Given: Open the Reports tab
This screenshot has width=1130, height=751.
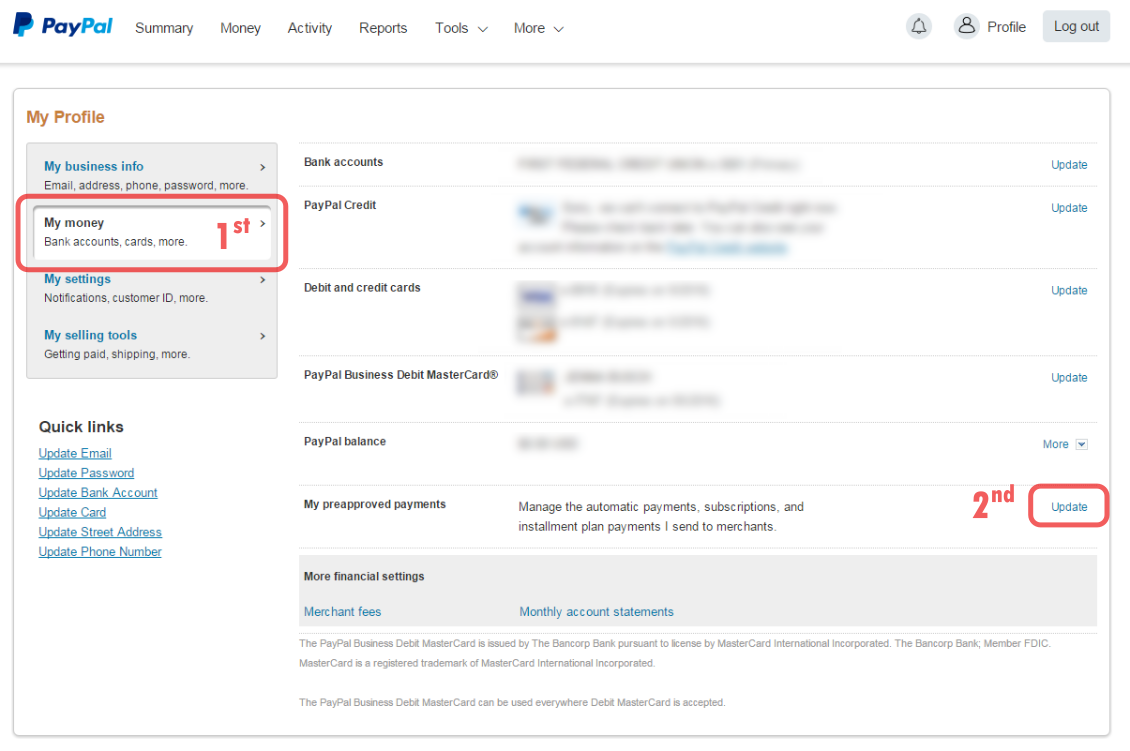Looking at the screenshot, I should [383, 28].
